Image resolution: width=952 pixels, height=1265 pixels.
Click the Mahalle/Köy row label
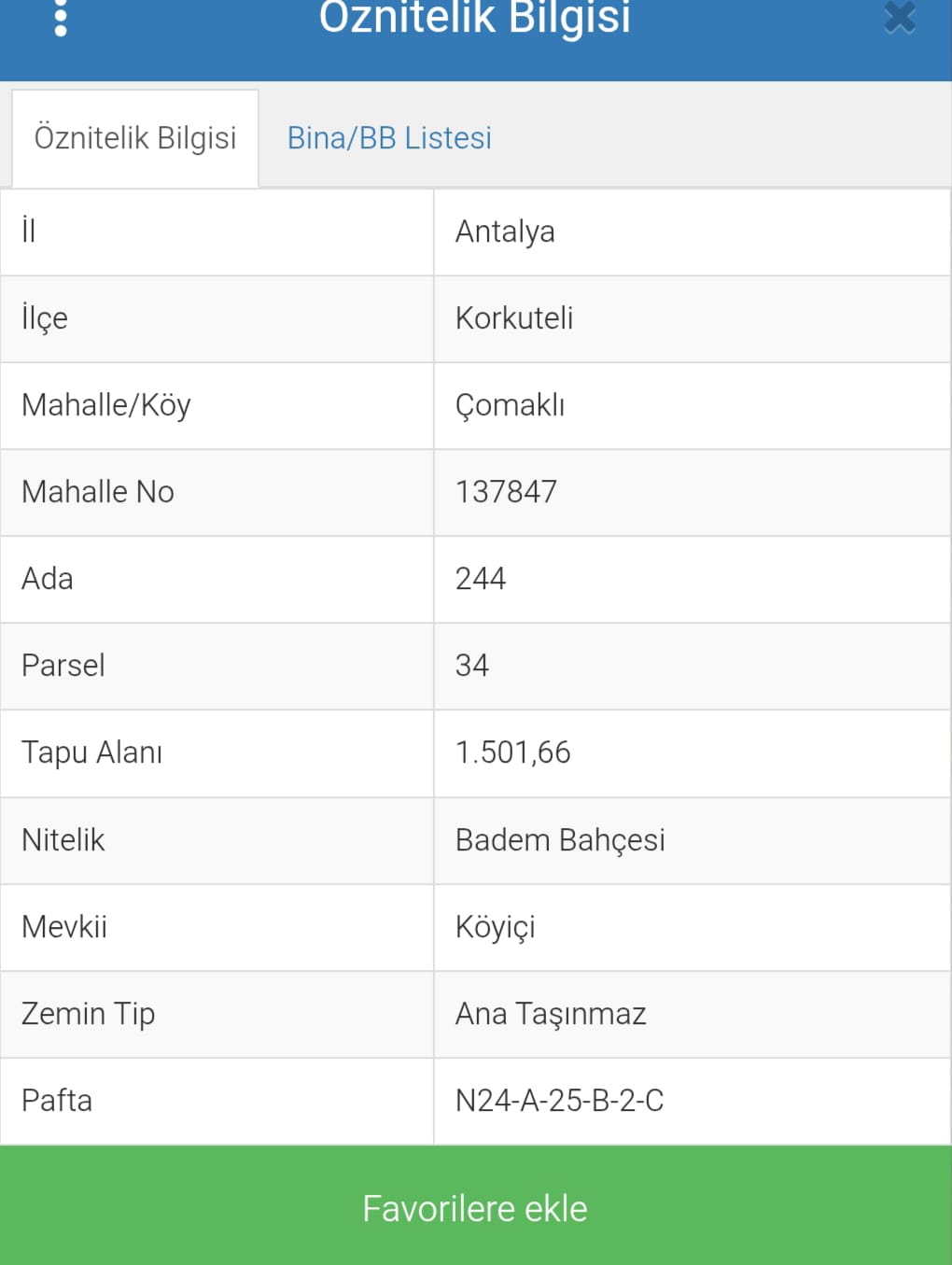coord(106,405)
